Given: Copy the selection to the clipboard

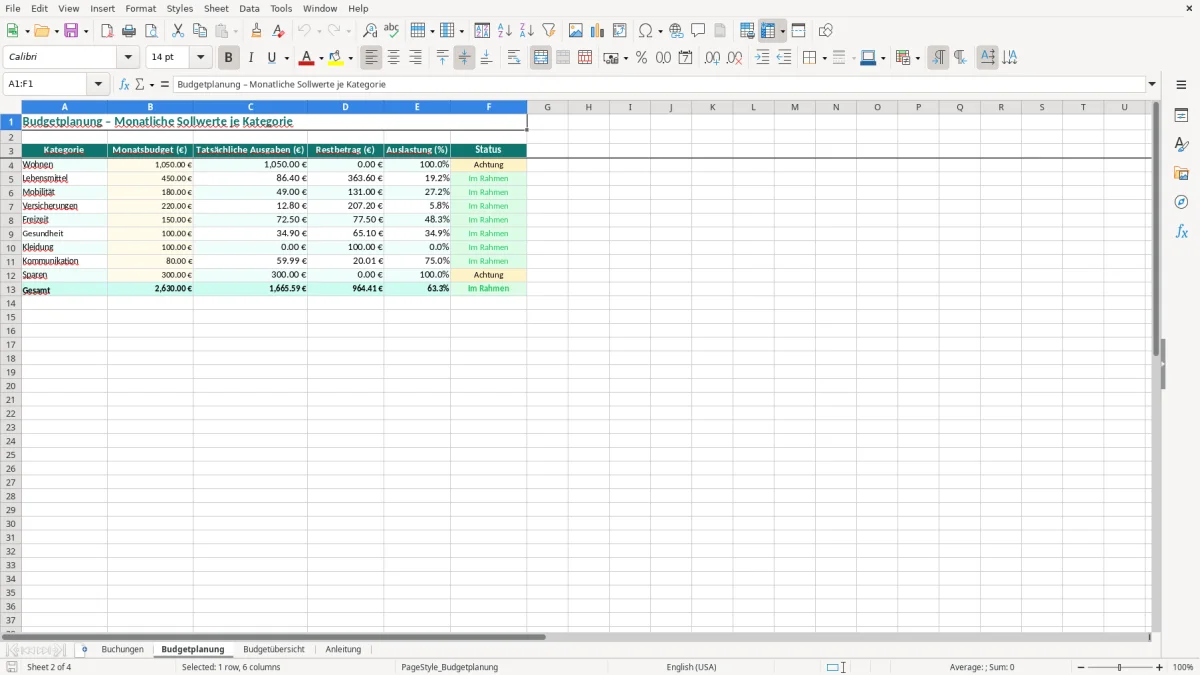Looking at the screenshot, I should point(200,31).
